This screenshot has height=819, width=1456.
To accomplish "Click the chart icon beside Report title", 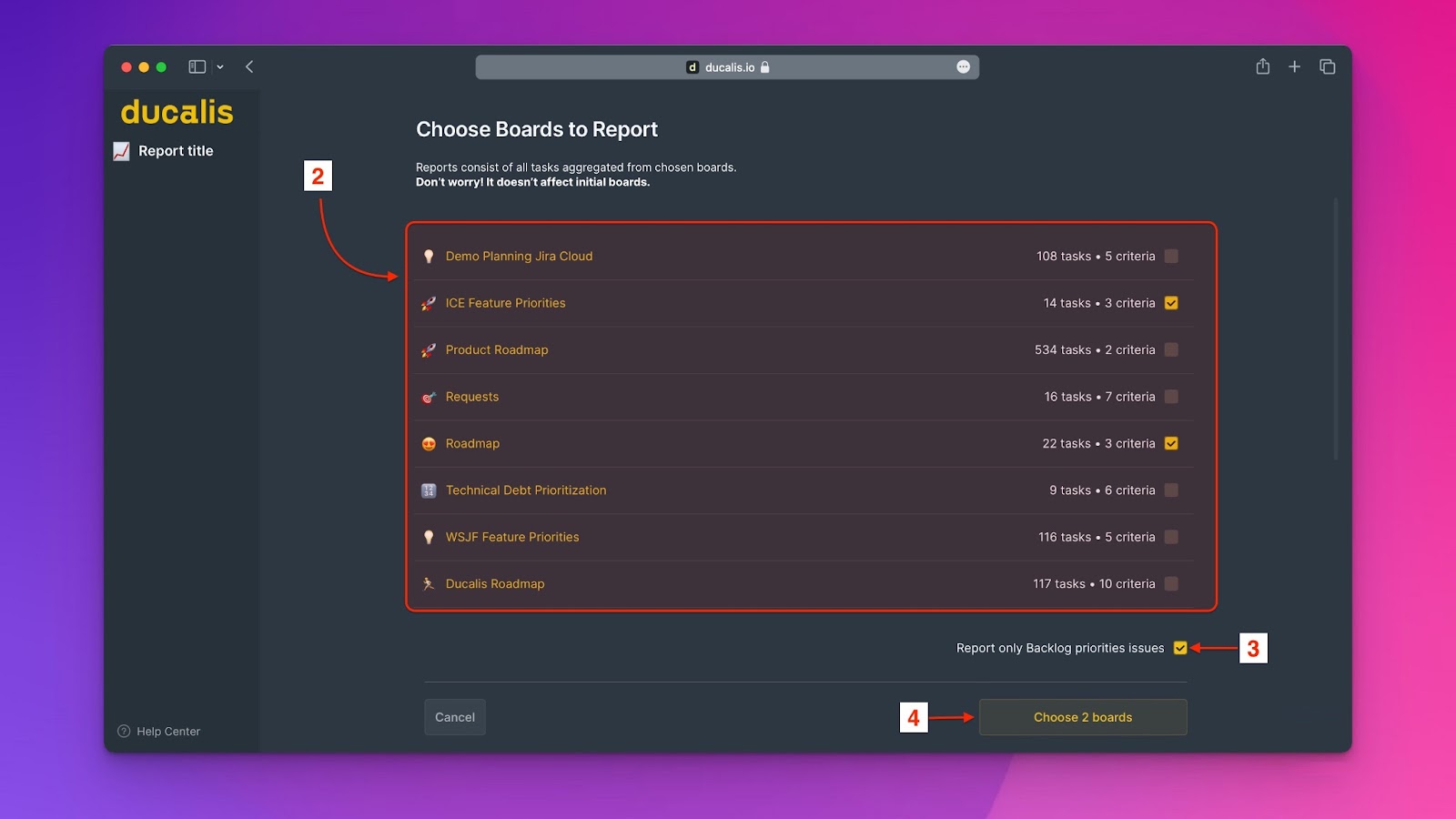I will coord(121,151).
